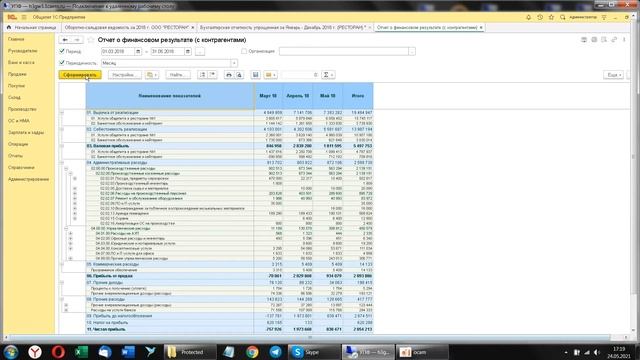The height and width of the screenshot is (360, 640).
Task: Click the period end date field
Action: click(x=167, y=51)
